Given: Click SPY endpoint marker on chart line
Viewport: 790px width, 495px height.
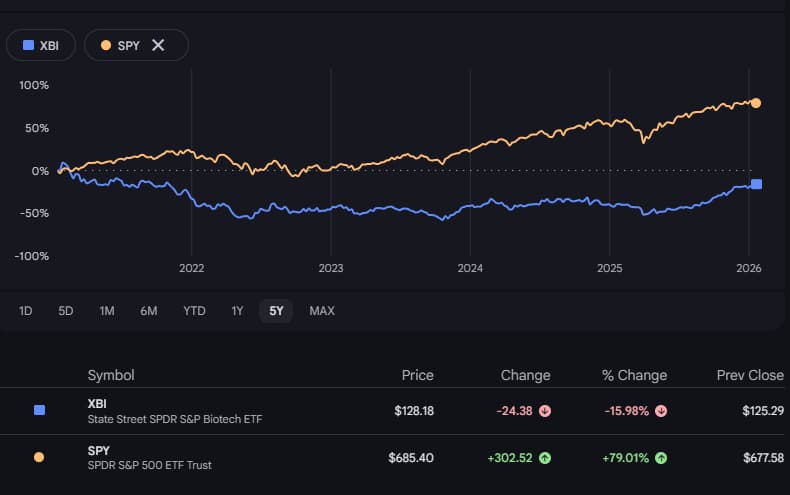Looking at the screenshot, I should (x=756, y=103).
